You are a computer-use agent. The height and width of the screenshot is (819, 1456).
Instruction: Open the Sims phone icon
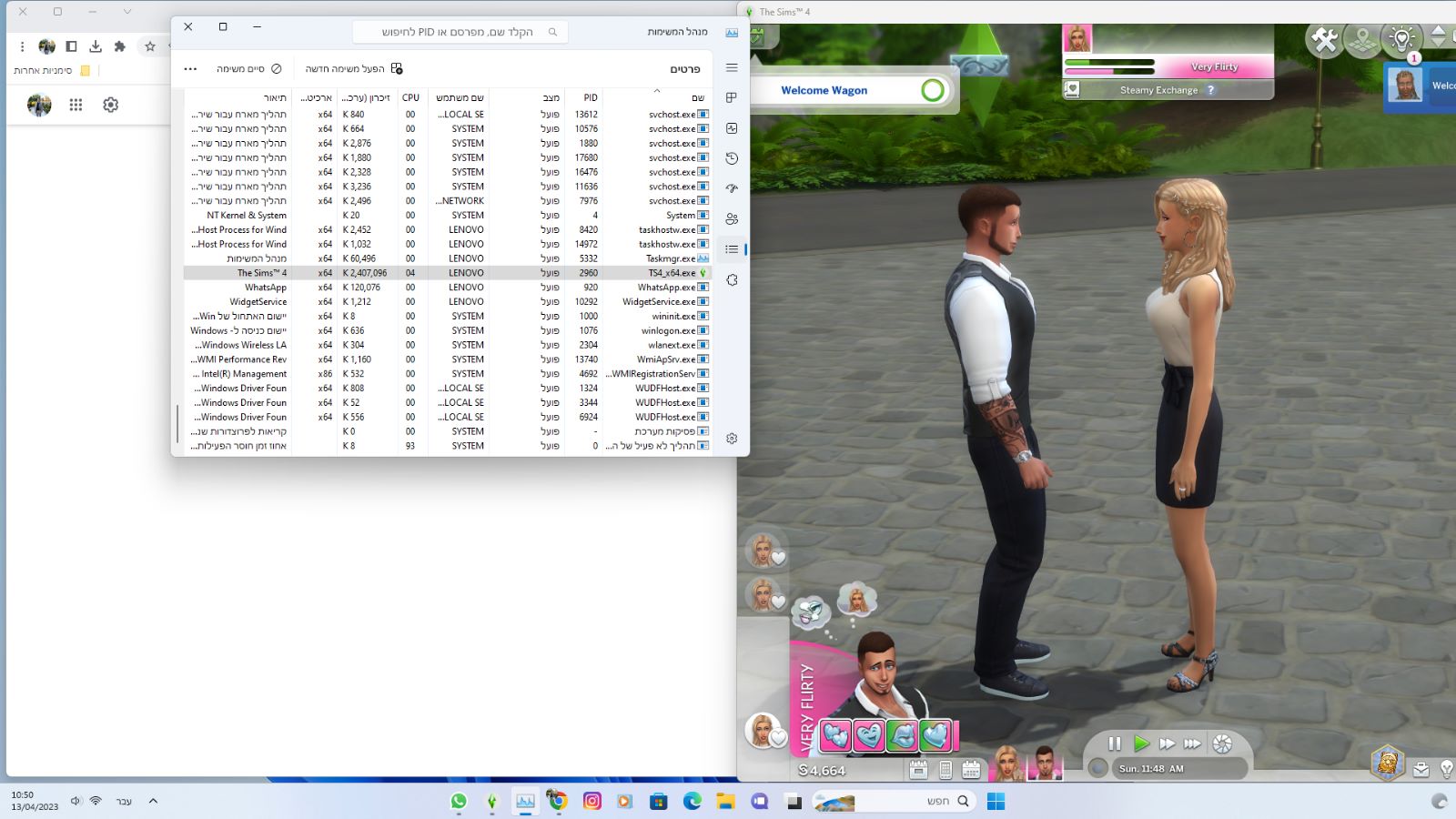(x=945, y=770)
